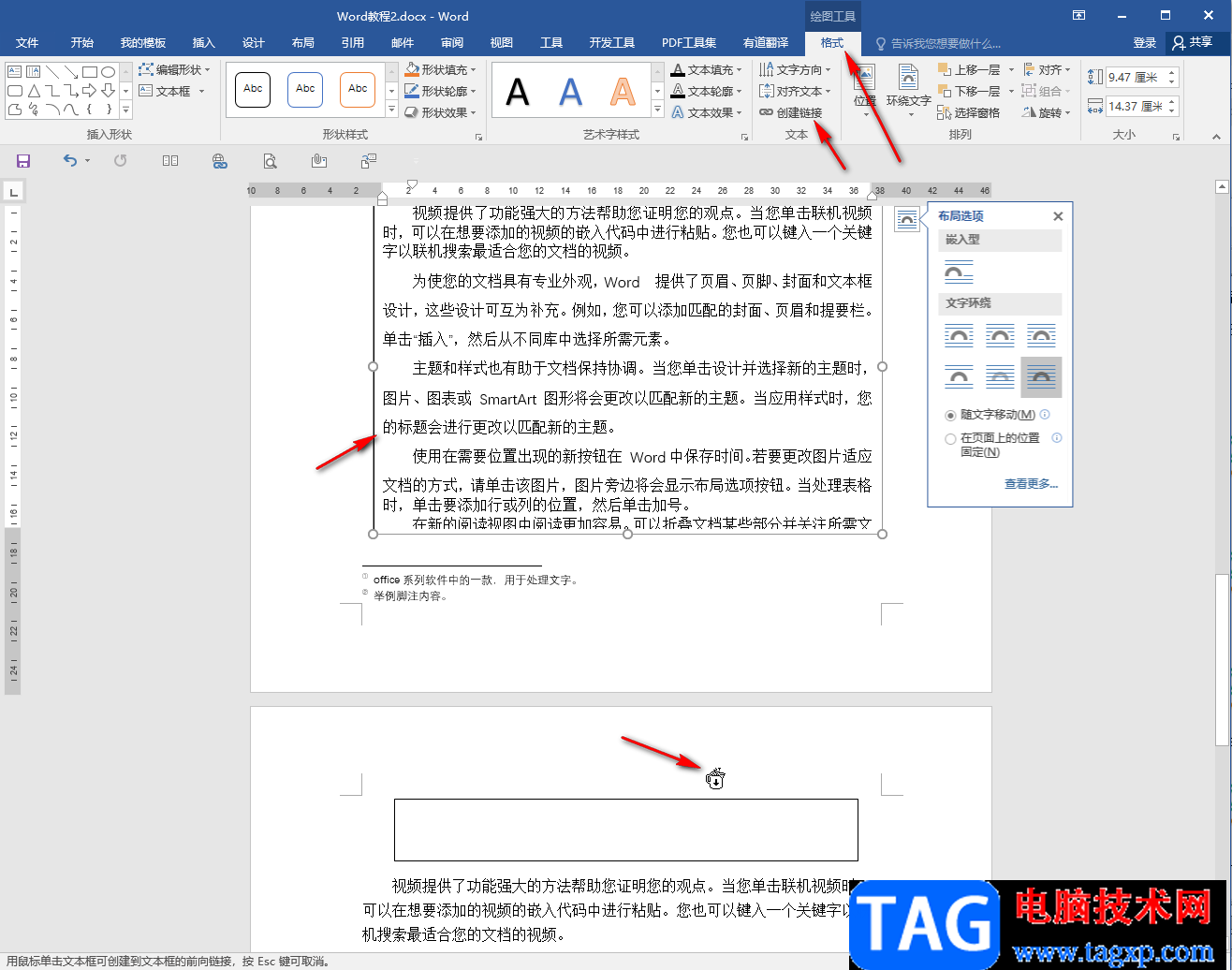Click the first black-outline Abc shape style
This screenshot has height=970, width=1232.
(253, 89)
